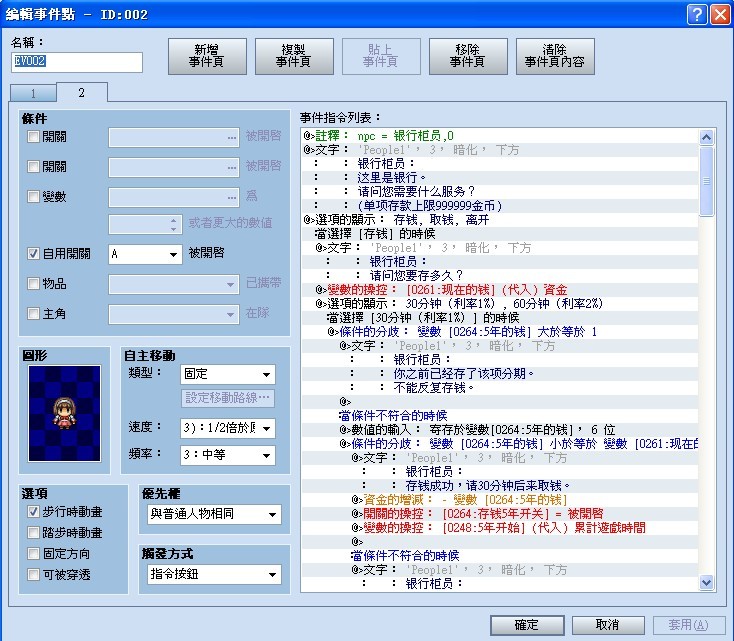This screenshot has width=734, height=641.
Task: Click the 套用 apply button
Action: tap(689, 625)
